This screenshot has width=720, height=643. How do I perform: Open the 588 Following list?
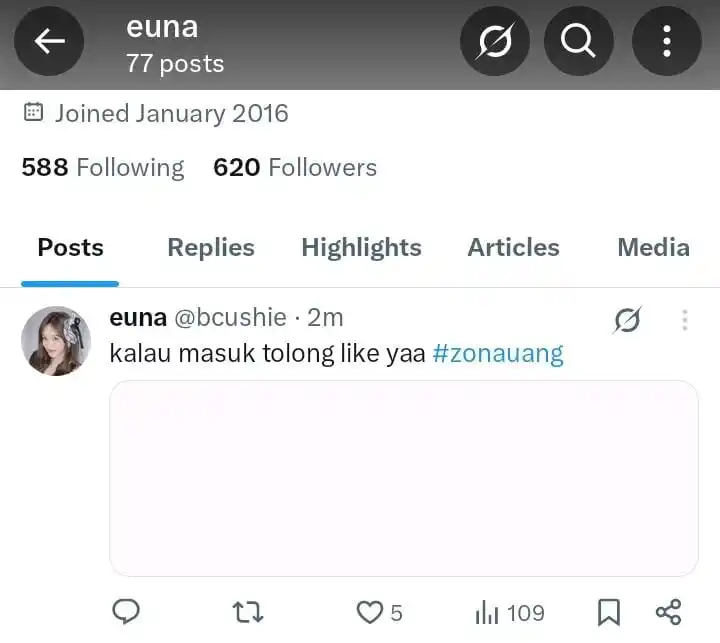[x=103, y=167]
